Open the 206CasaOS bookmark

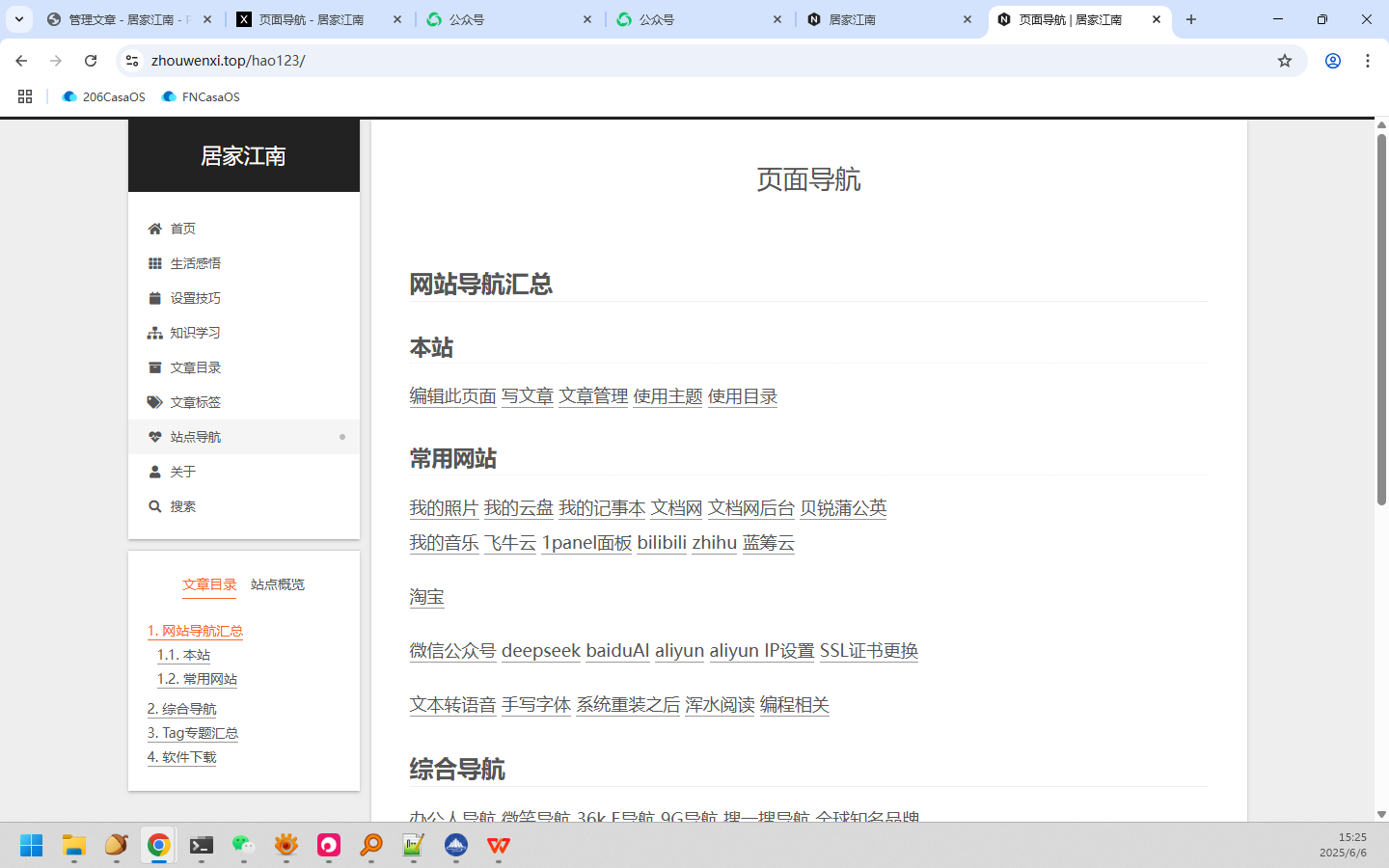pyautogui.click(x=104, y=96)
